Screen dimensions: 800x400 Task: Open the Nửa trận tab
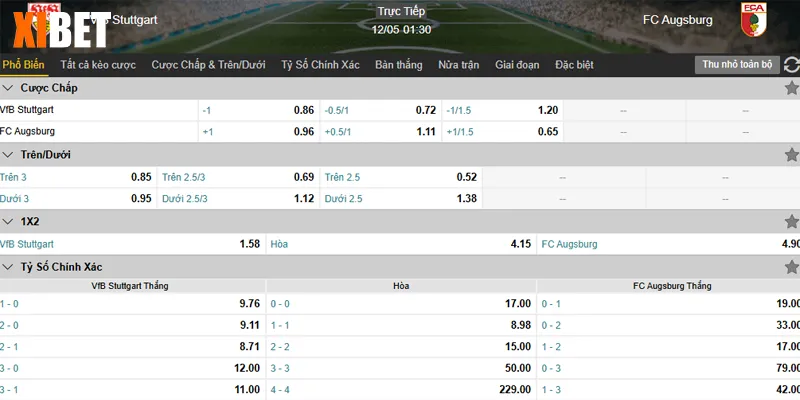point(458,65)
